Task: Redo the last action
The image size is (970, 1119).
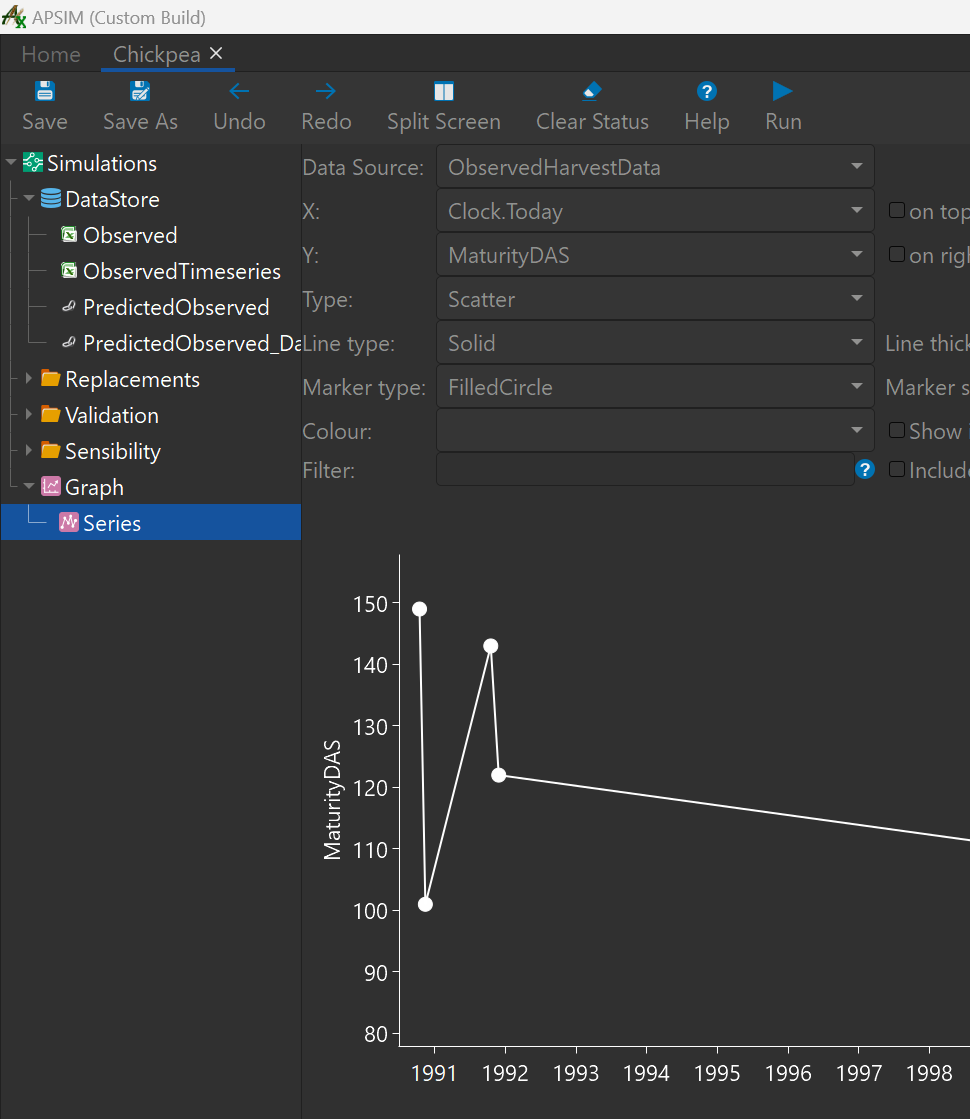Action: point(325,105)
